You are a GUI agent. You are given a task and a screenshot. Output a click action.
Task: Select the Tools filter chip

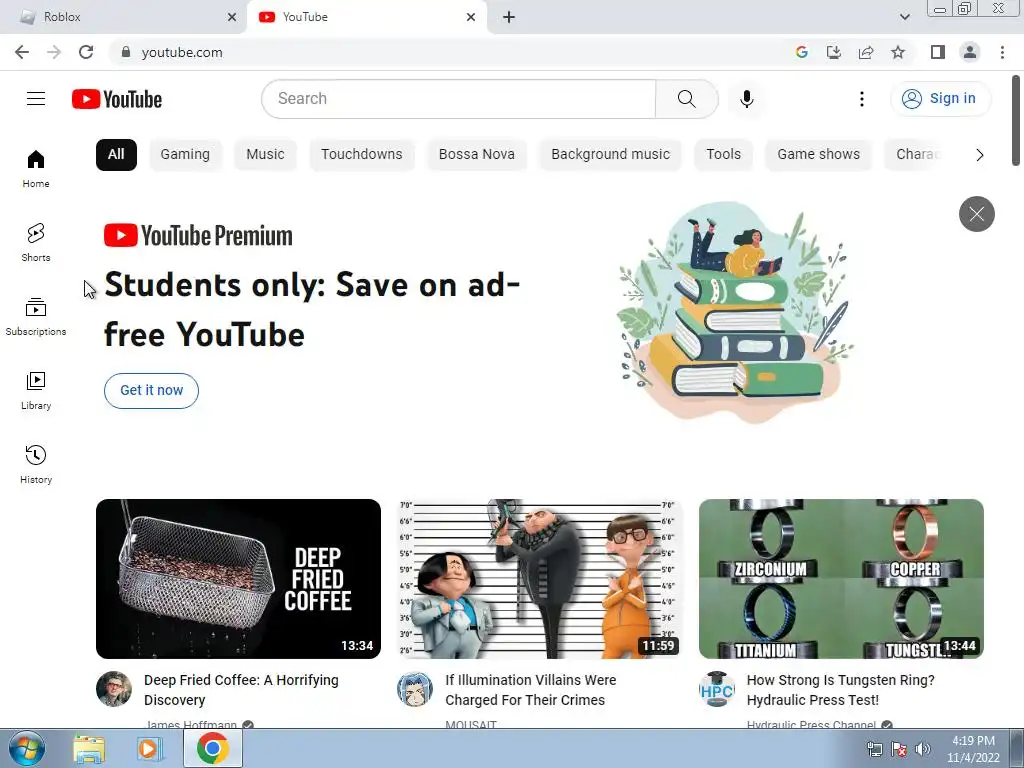pos(724,155)
